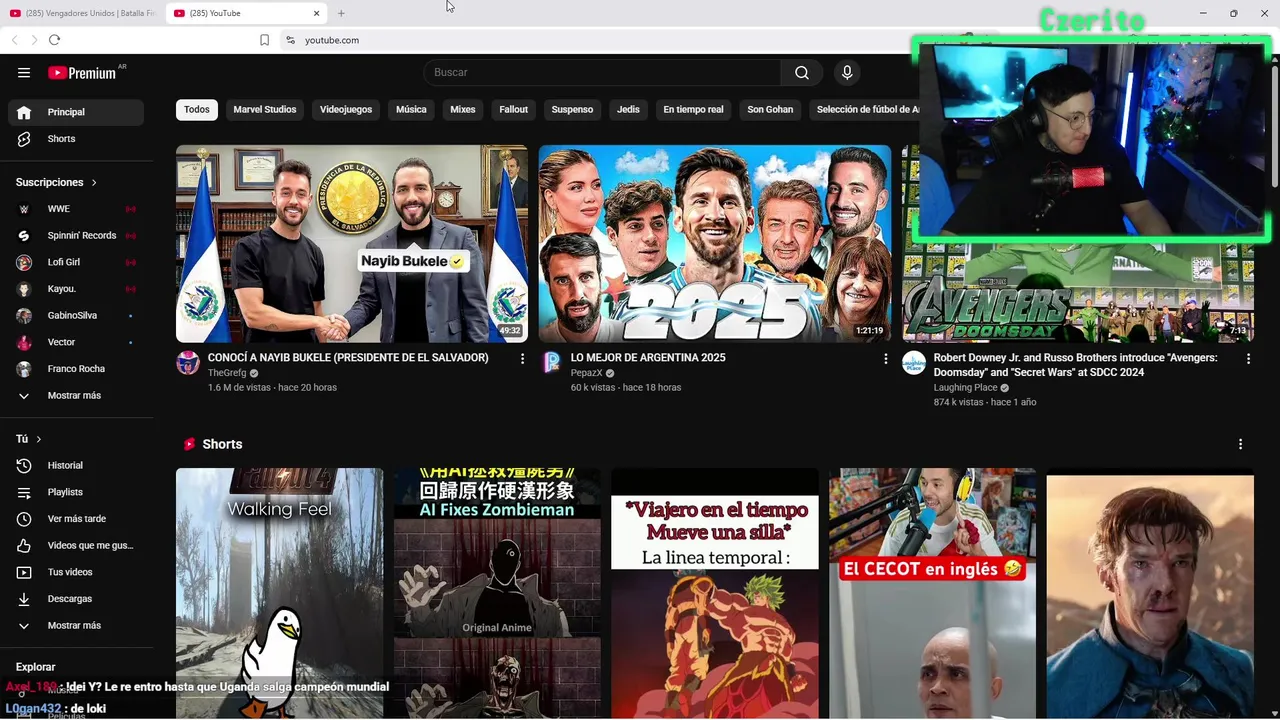Open Shorts from the sidebar
The height and width of the screenshot is (720, 1280).
click(75, 139)
